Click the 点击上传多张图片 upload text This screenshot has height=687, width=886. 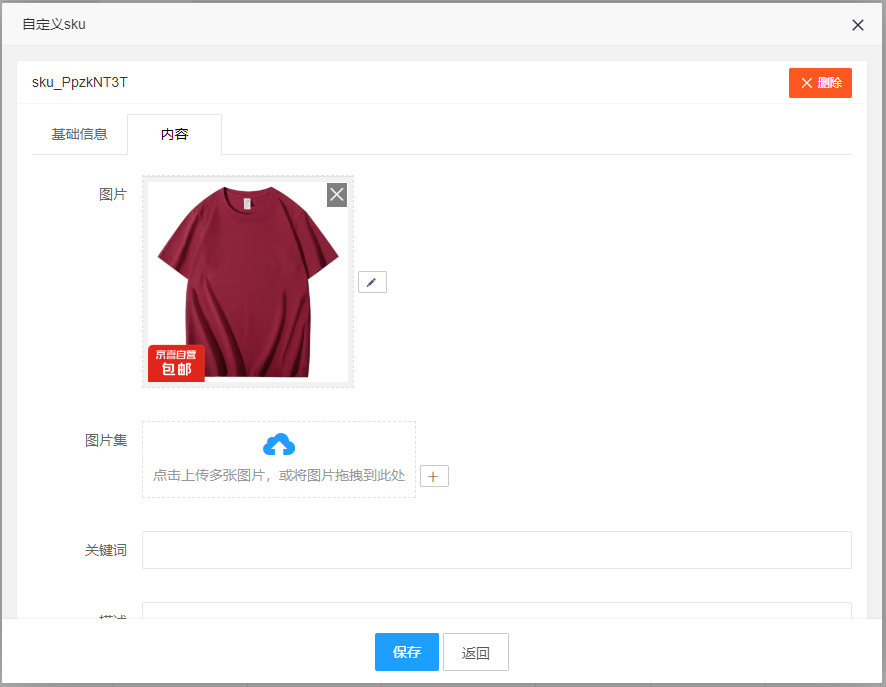click(x=279, y=476)
